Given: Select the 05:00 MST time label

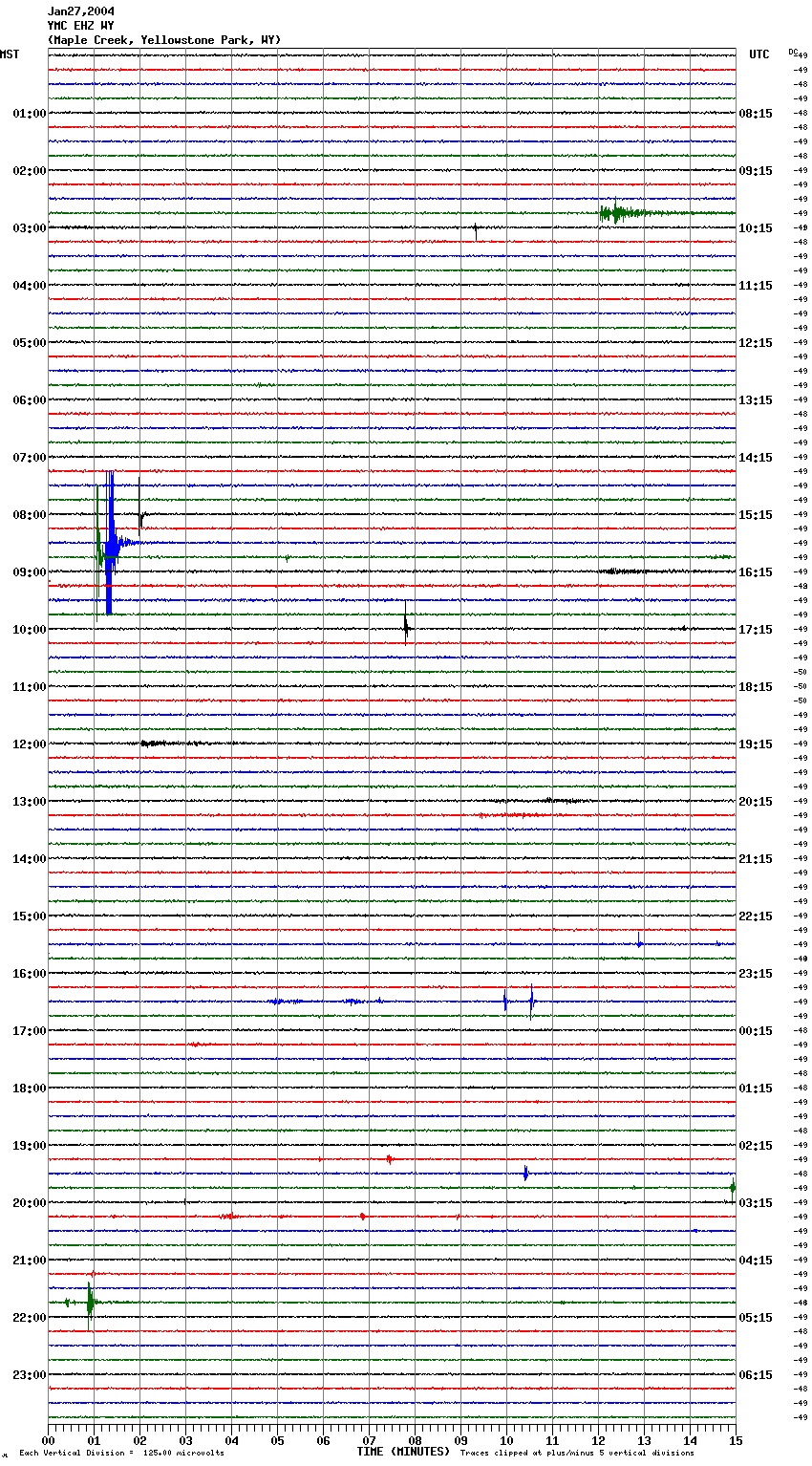Looking at the screenshot, I should click(30, 343).
